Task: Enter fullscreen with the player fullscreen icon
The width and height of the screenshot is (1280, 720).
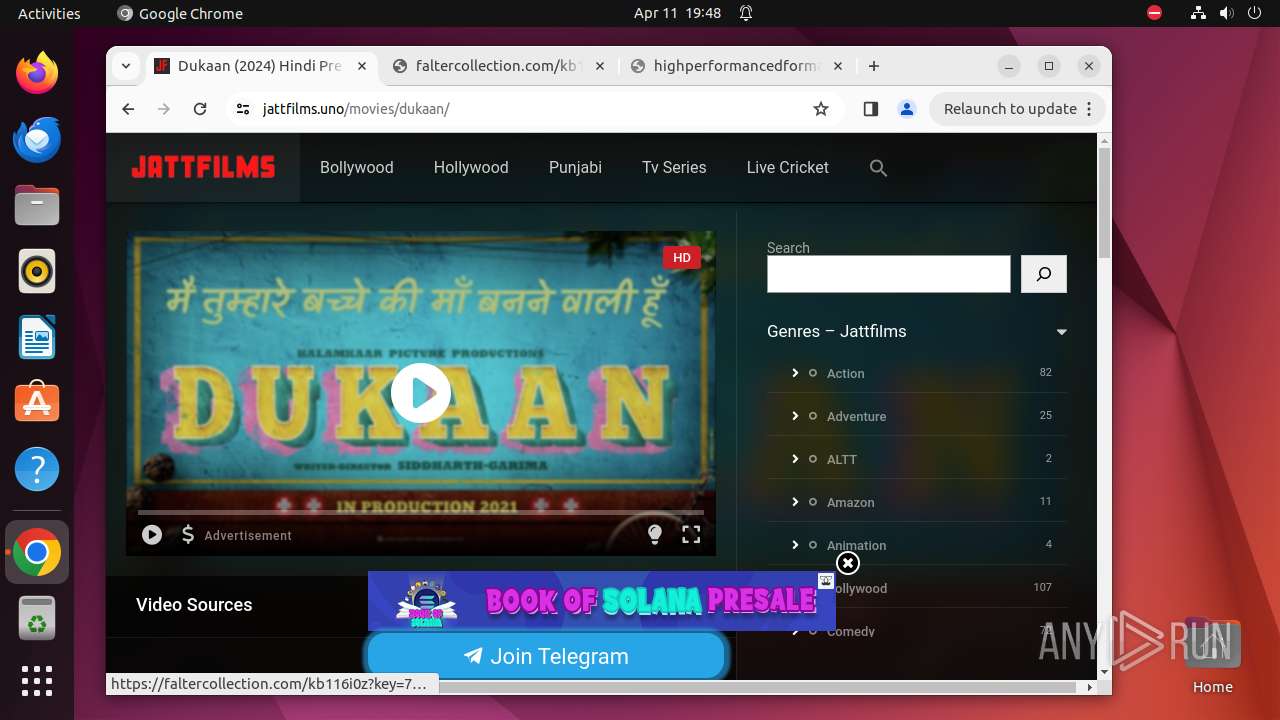Action: 691,535
